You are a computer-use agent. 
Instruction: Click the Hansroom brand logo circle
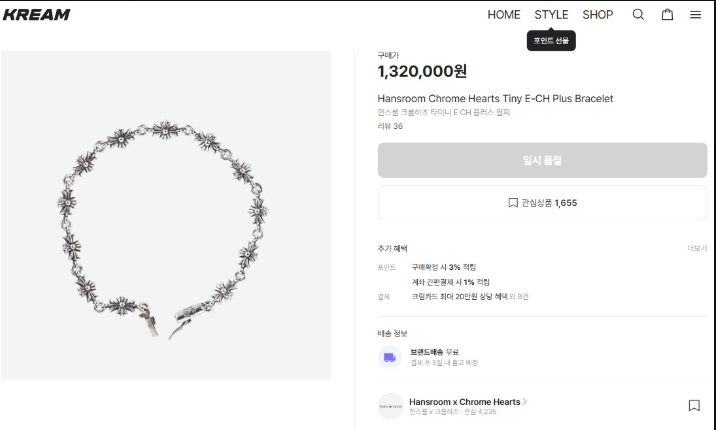click(390, 405)
